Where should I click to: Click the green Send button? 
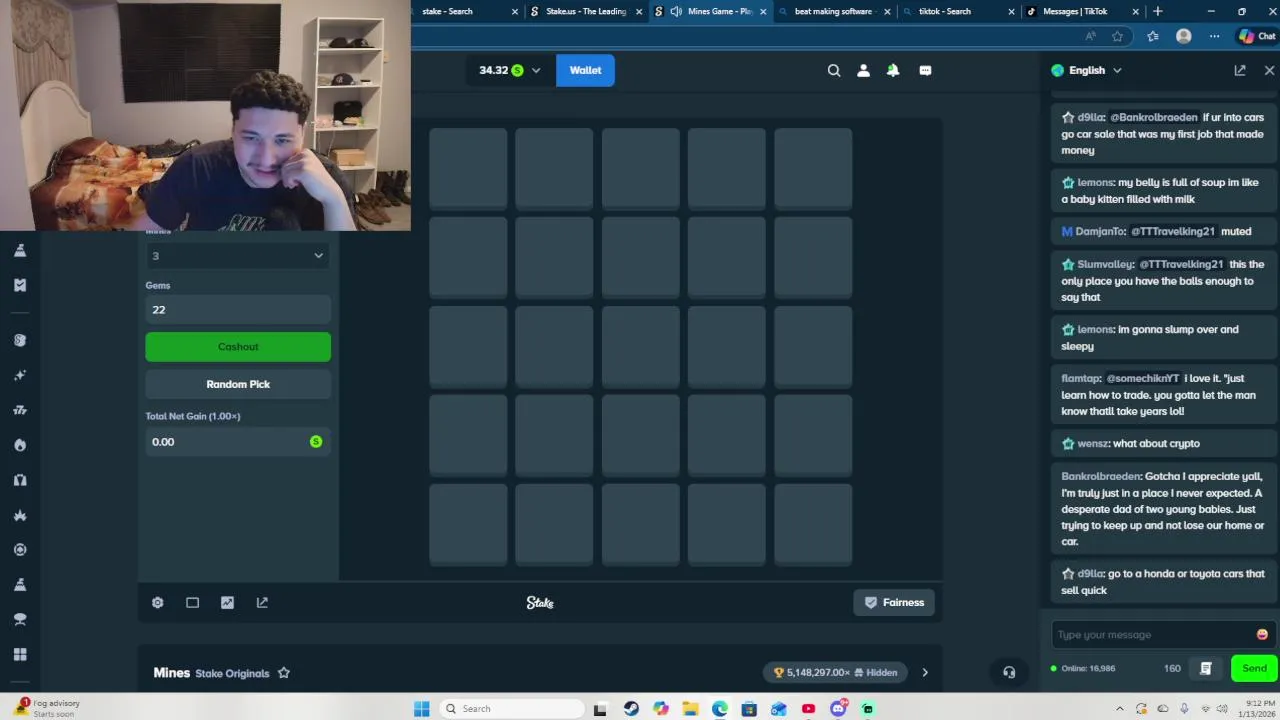coord(1254,668)
